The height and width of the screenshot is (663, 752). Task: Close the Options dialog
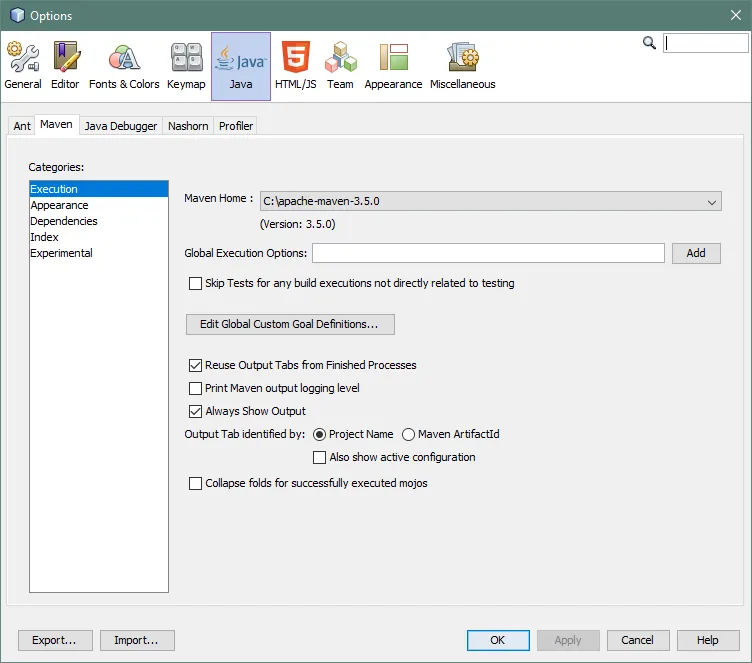[x=736, y=15]
